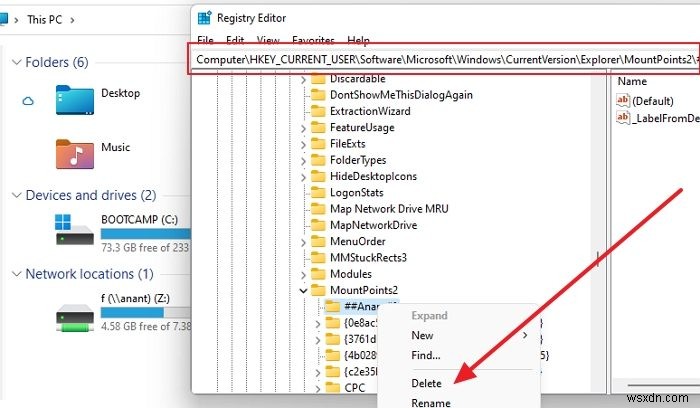Select the HideDesktopIcons key folder icon
The width and height of the screenshot is (700, 408).
coord(318,176)
